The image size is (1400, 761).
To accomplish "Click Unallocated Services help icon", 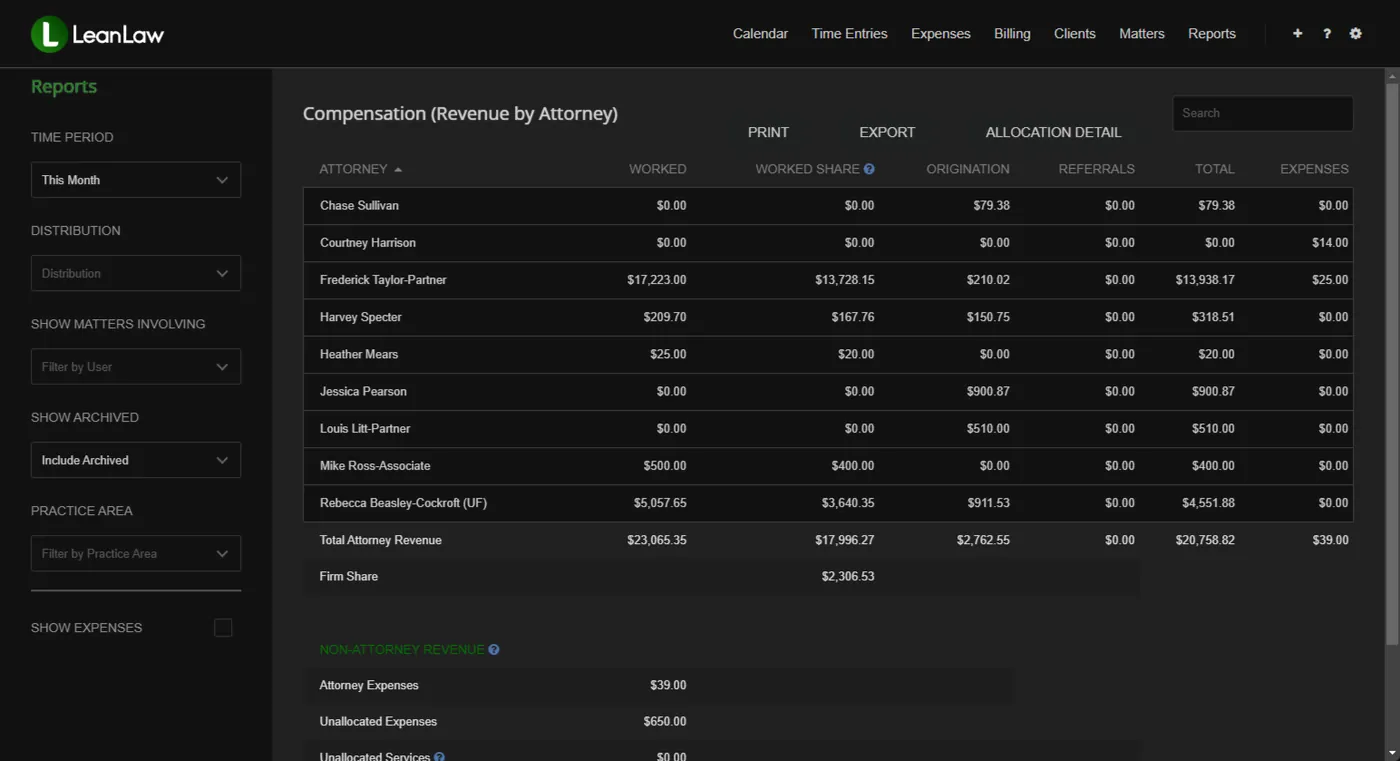I will (440, 757).
